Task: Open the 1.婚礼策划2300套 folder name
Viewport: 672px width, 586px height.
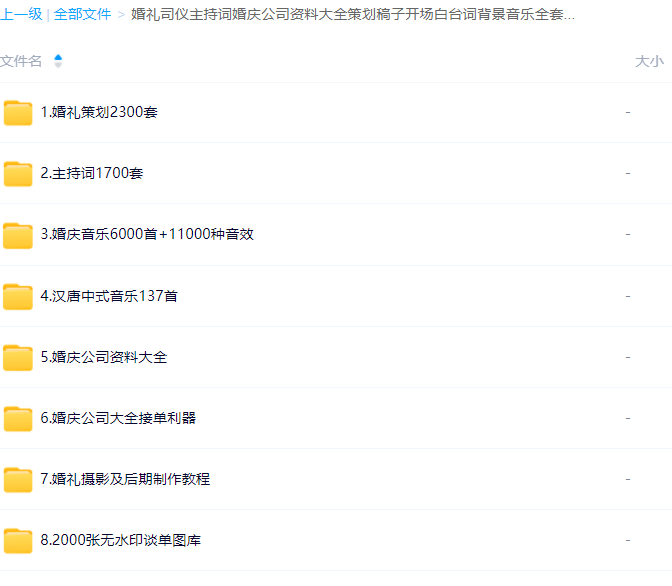Action: tap(99, 113)
